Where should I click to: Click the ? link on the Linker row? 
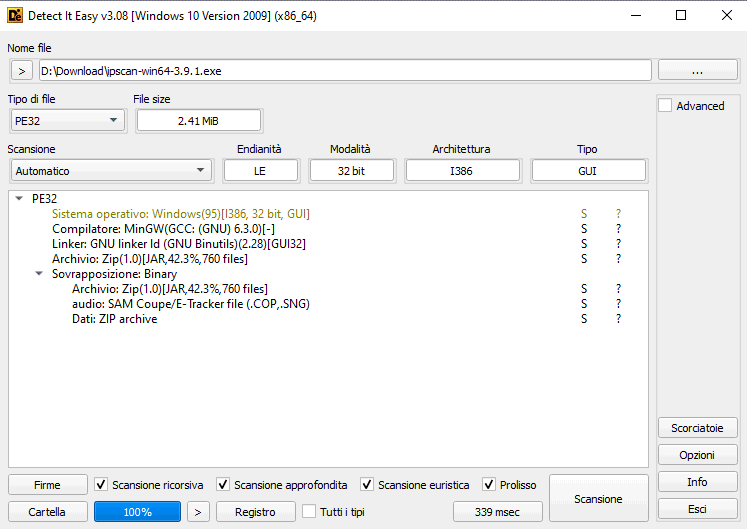[618, 244]
